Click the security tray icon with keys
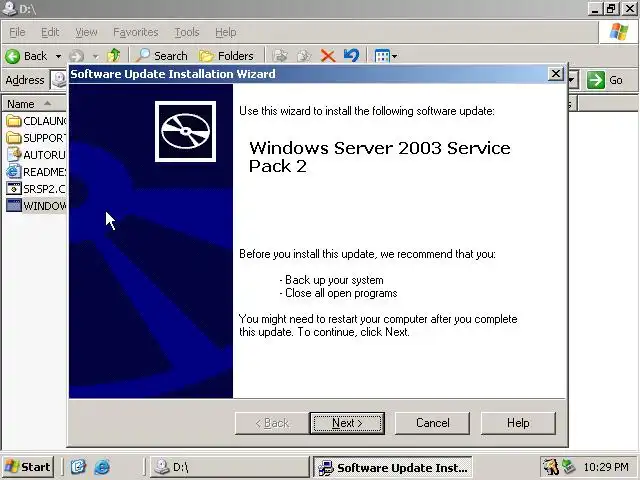 coord(551,467)
